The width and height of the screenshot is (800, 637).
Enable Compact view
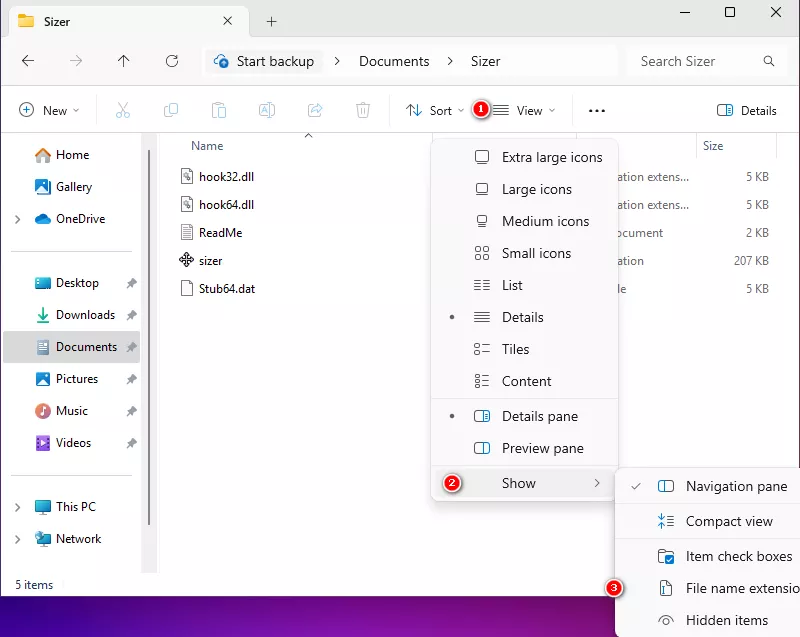[x=709, y=521]
